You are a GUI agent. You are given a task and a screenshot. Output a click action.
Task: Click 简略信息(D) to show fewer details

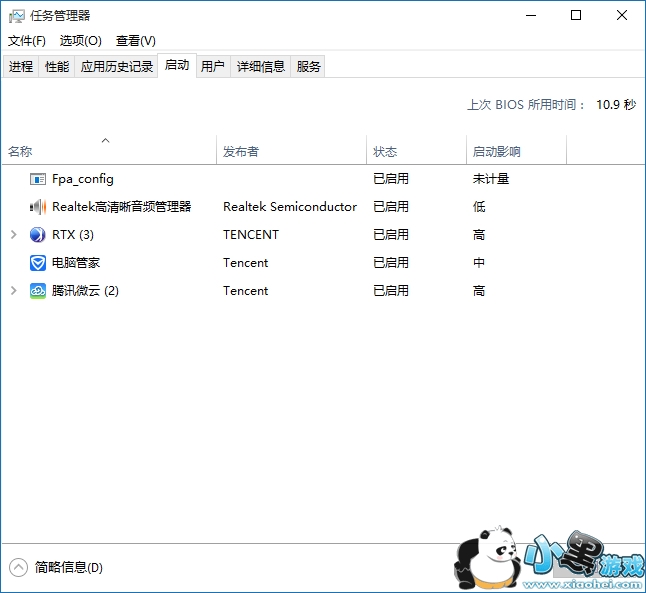click(x=68, y=567)
